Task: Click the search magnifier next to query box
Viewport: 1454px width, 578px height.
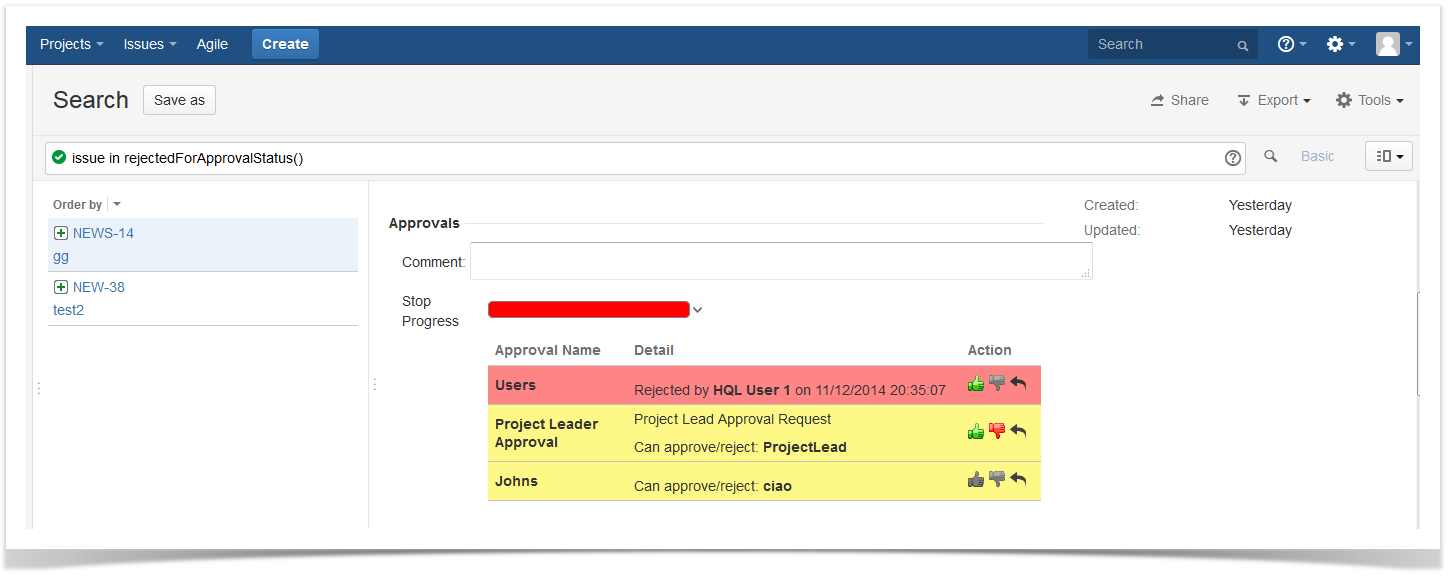Action: pyautogui.click(x=1271, y=156)
